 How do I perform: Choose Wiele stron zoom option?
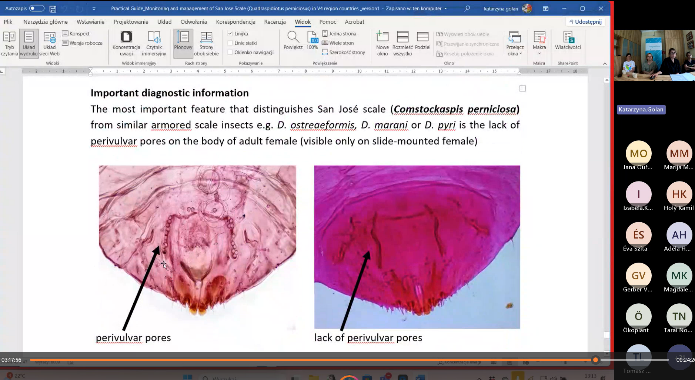click(338, 43)
